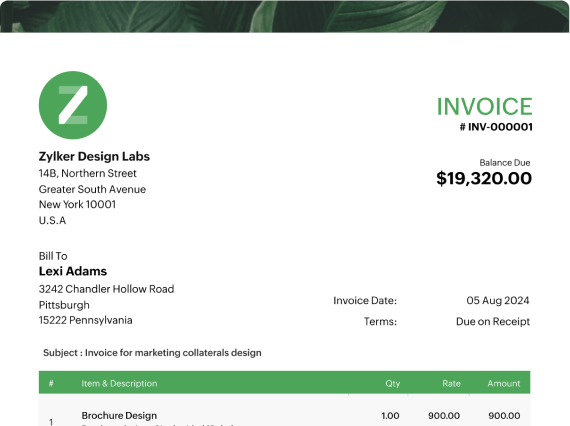Click the Brochure Design line item
570x426 pixels.
(119, 415)
